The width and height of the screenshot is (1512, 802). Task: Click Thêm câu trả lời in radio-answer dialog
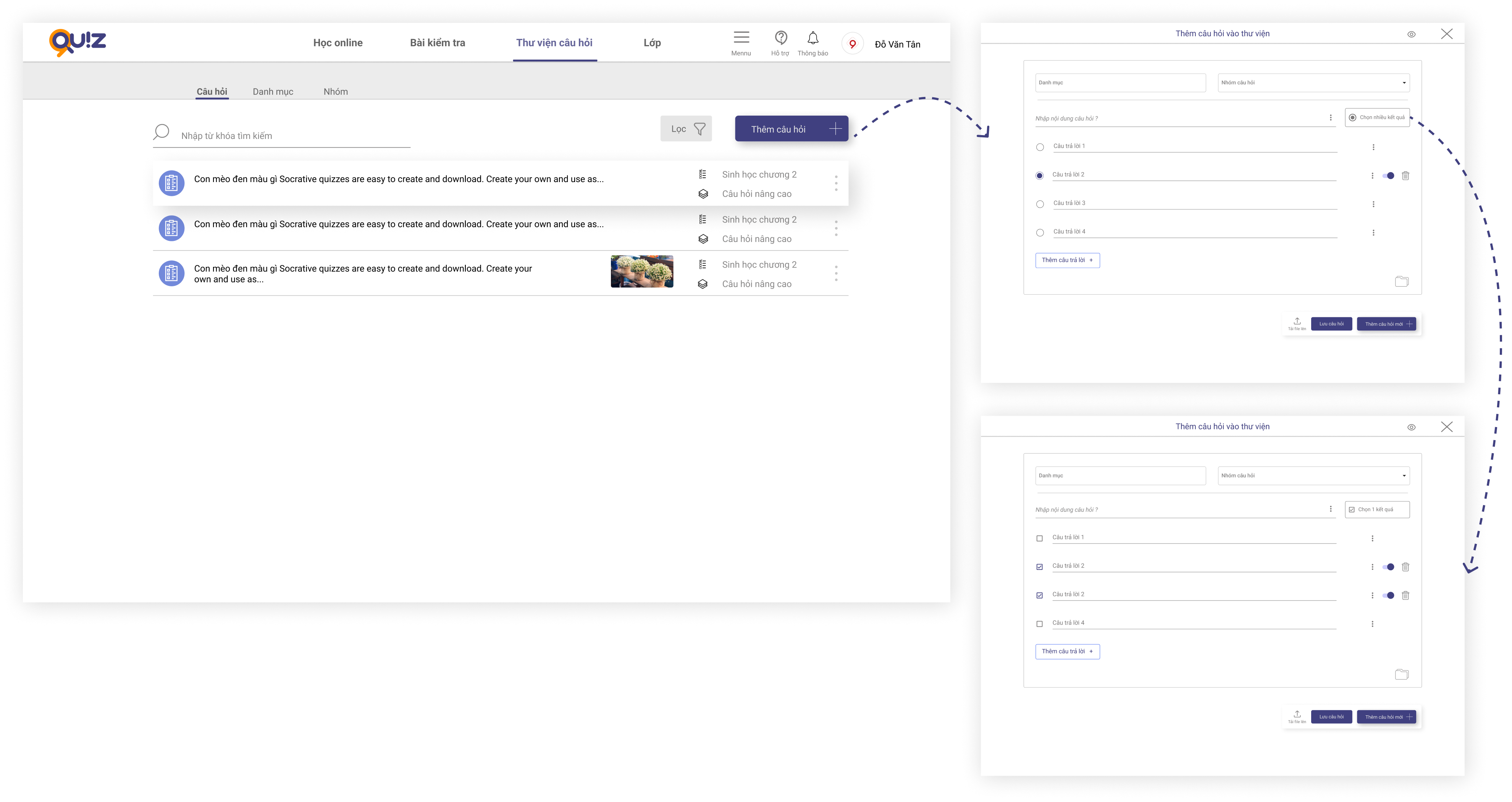pyautogui.click(x=1067, y=260)
